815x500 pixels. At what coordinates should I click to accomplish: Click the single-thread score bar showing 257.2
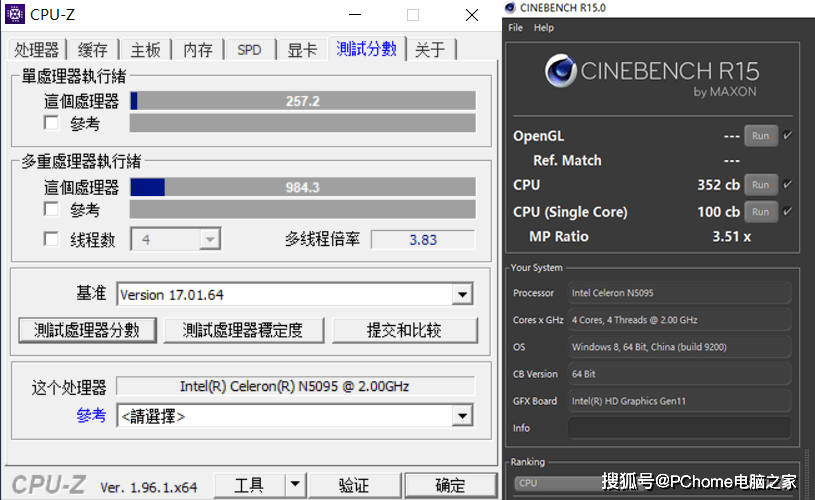[303, 101]
